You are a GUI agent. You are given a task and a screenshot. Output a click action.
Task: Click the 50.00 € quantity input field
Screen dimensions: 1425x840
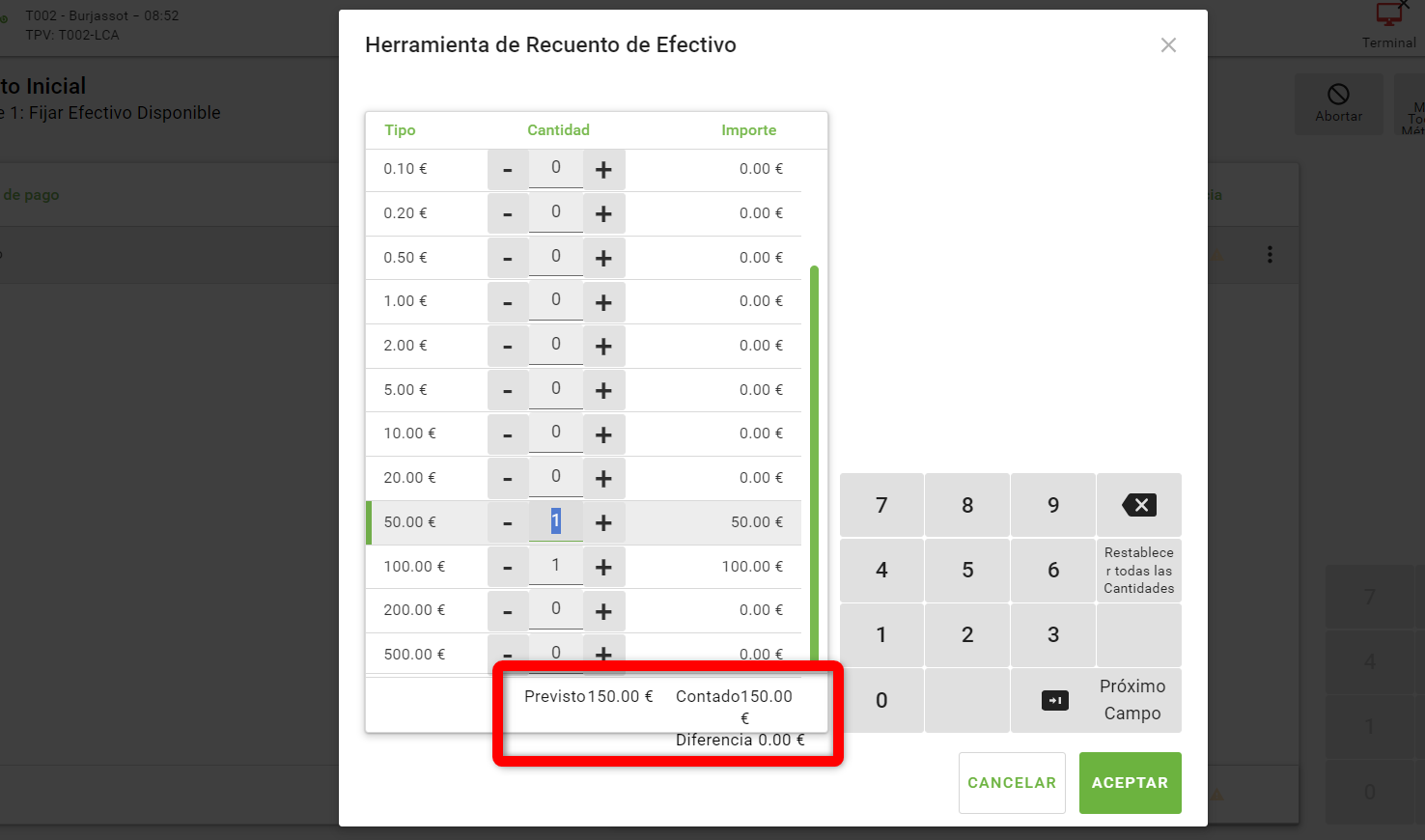pos(555,521)
